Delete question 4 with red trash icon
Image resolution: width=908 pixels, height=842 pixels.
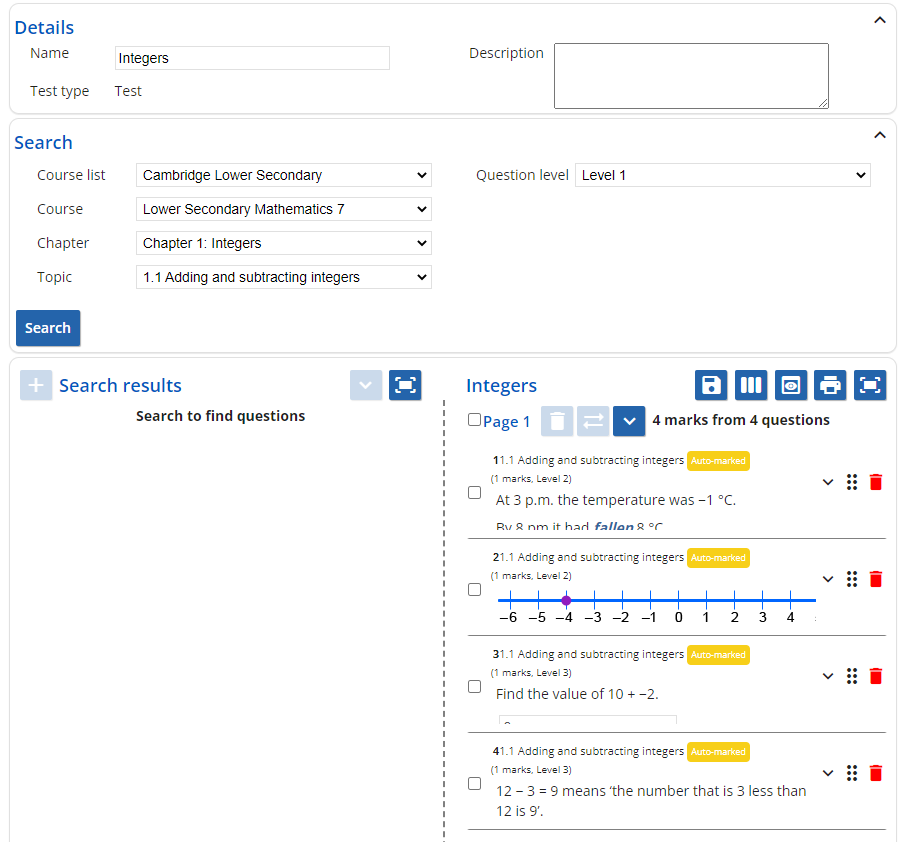click(x=876, y=773)
